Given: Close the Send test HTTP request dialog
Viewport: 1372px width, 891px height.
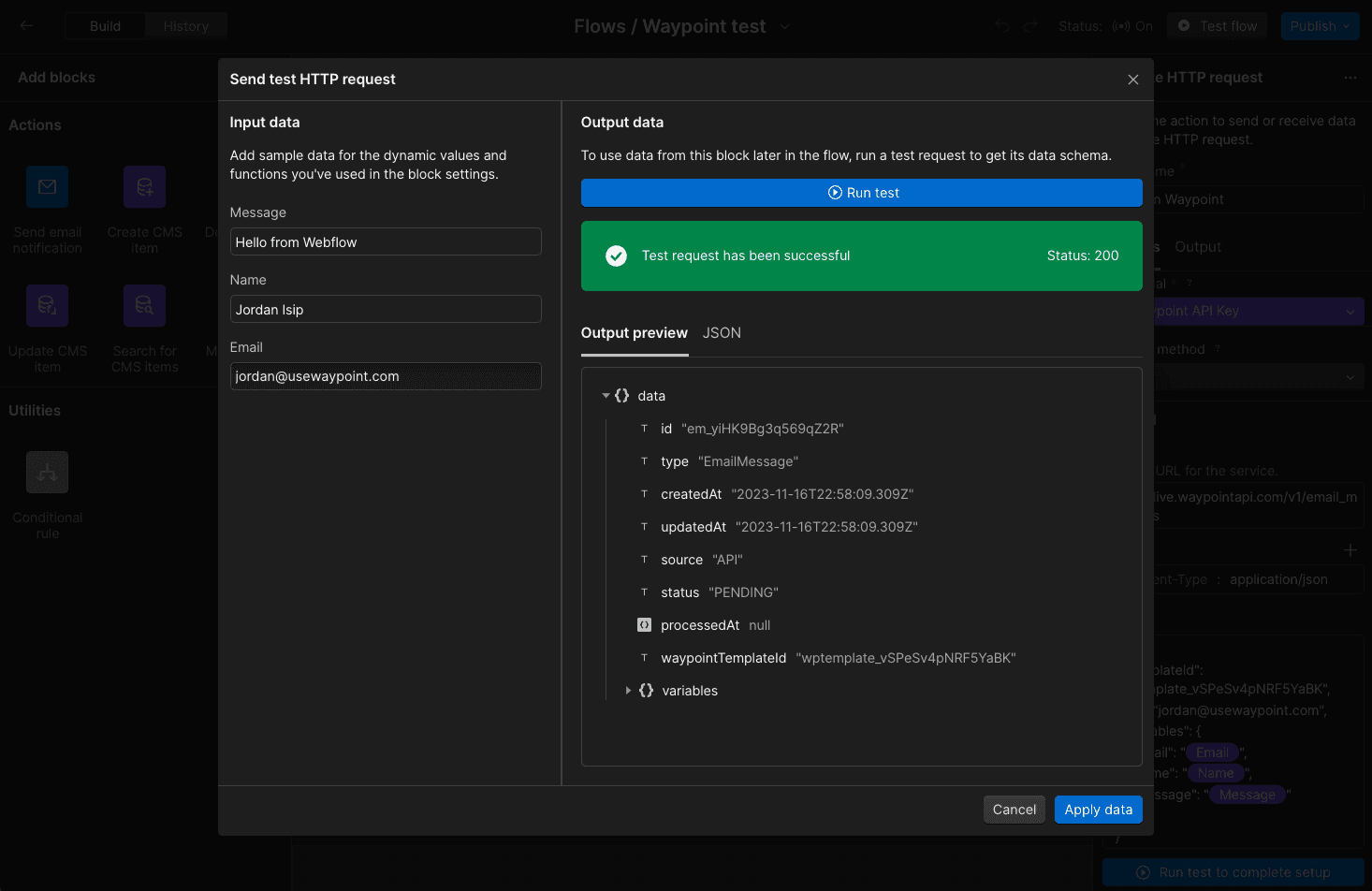Looking at the screenshot, I should pyautogui.click(x=1132, y=80).
